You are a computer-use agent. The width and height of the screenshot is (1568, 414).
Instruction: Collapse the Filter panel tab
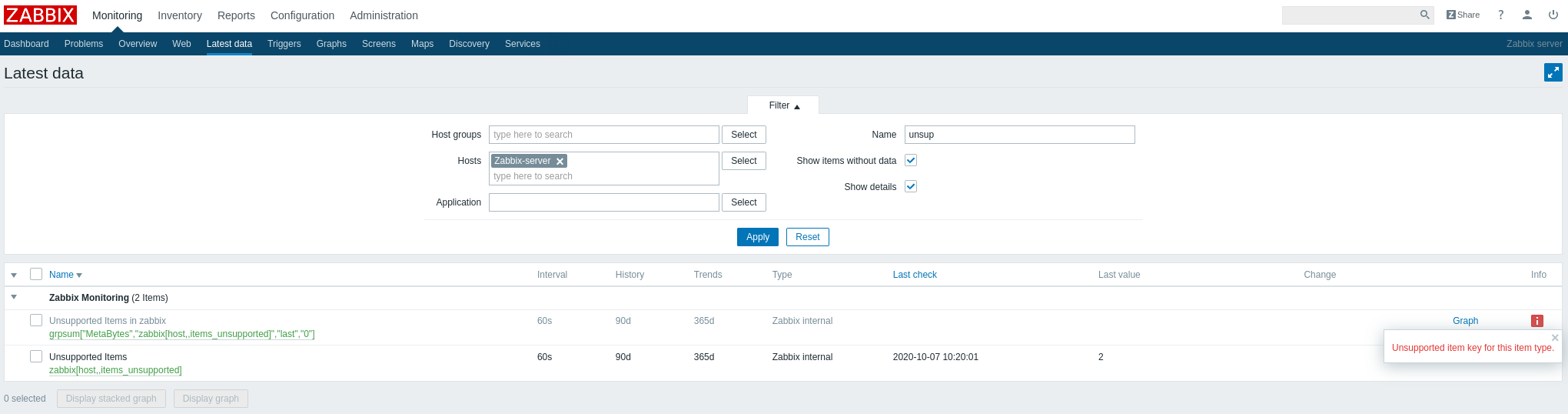pos(783,105)
